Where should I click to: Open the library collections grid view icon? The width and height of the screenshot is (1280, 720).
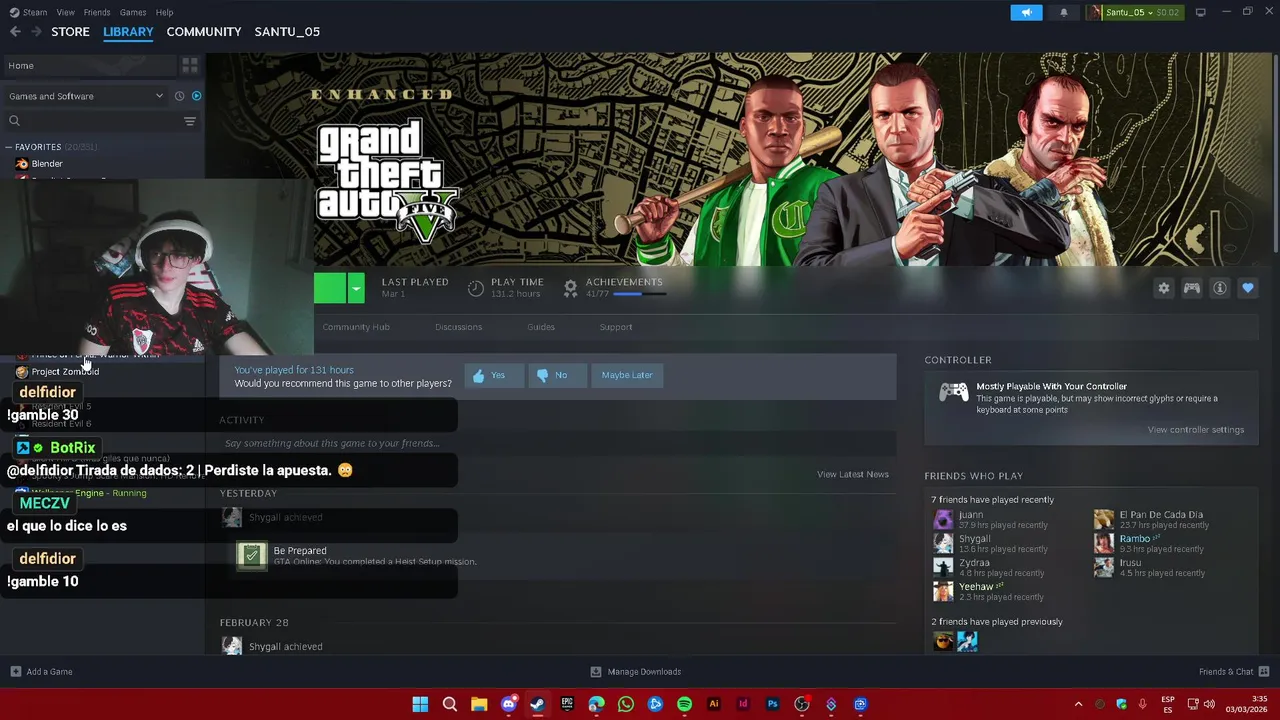(x=190, y=65)
